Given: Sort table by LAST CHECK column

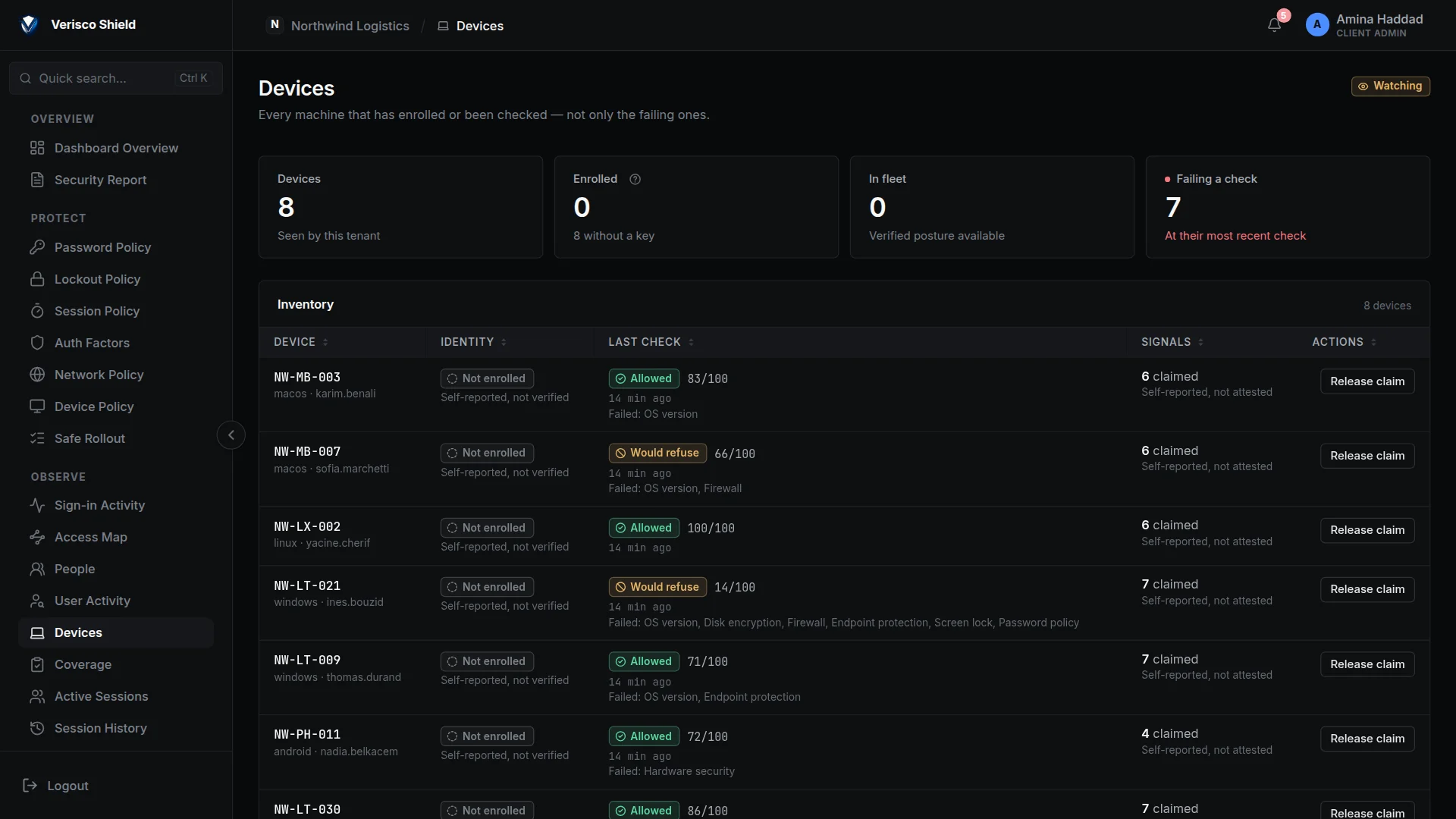Looking at the screenshot, I should pos(651,342).
